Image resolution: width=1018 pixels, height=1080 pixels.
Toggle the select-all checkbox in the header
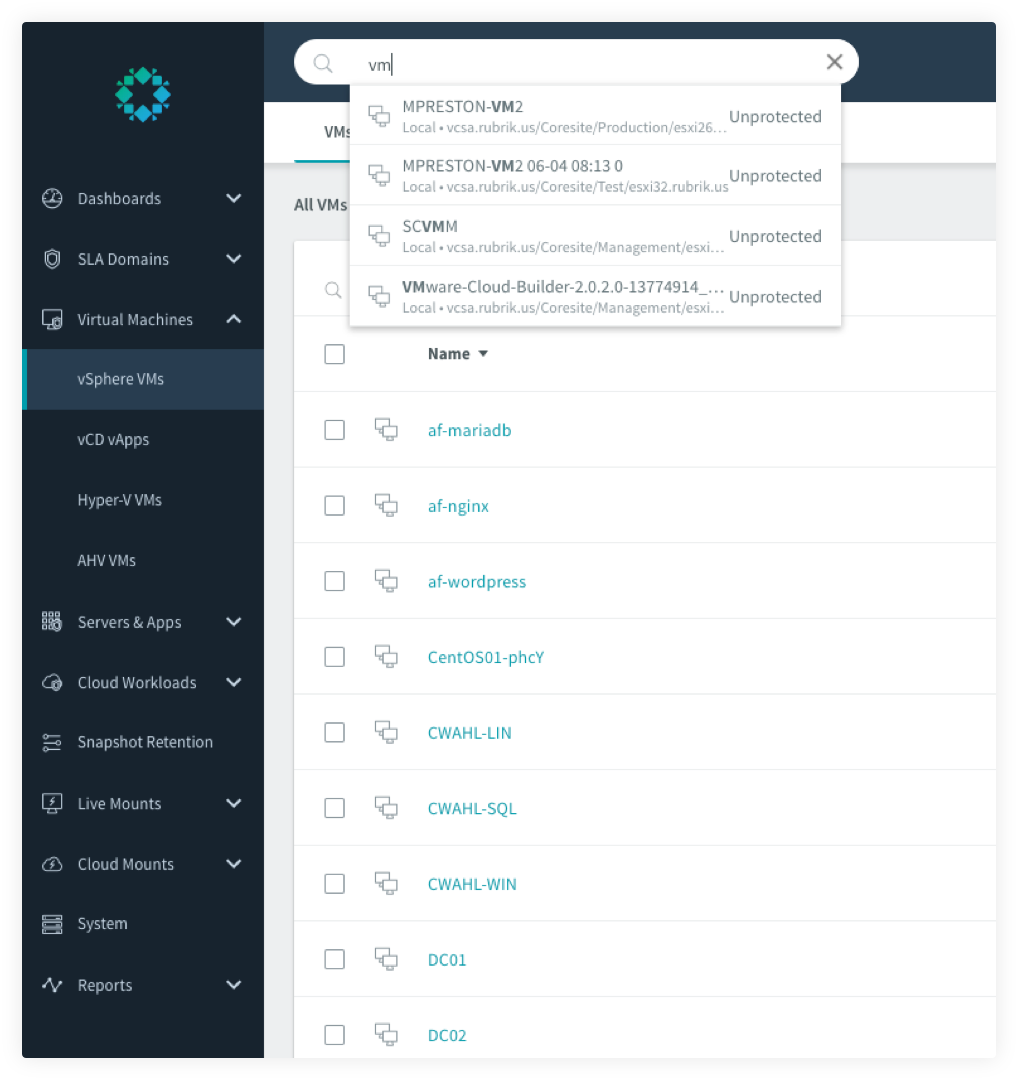coord(335,354)
